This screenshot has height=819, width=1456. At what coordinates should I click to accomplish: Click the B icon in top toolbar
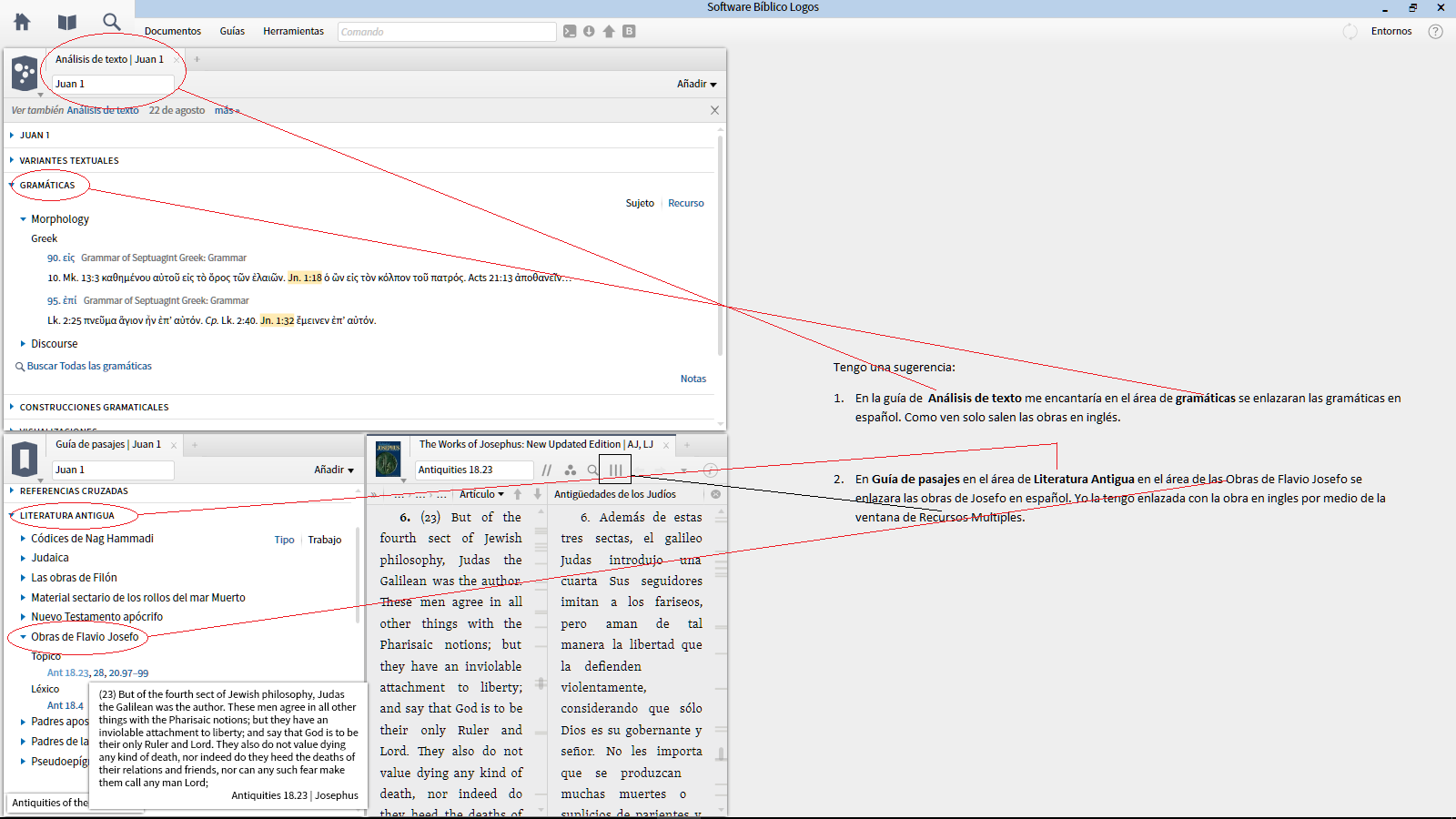point(629,31)
